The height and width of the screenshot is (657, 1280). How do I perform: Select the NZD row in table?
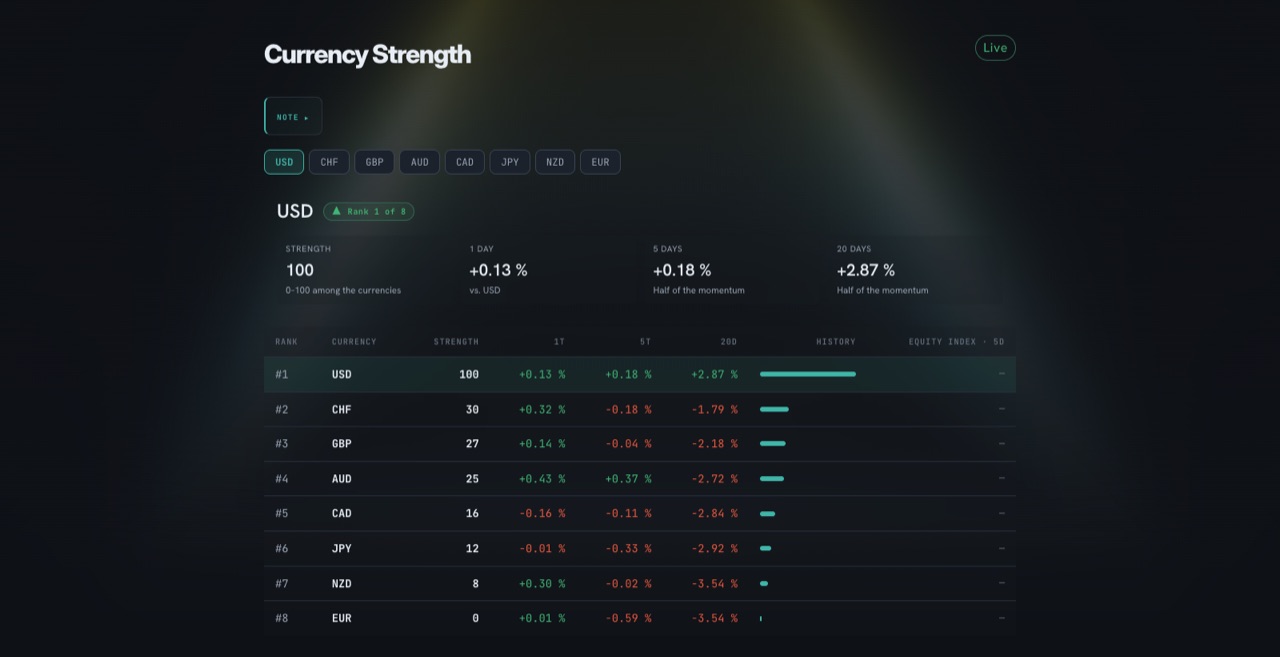click(640, 583)
